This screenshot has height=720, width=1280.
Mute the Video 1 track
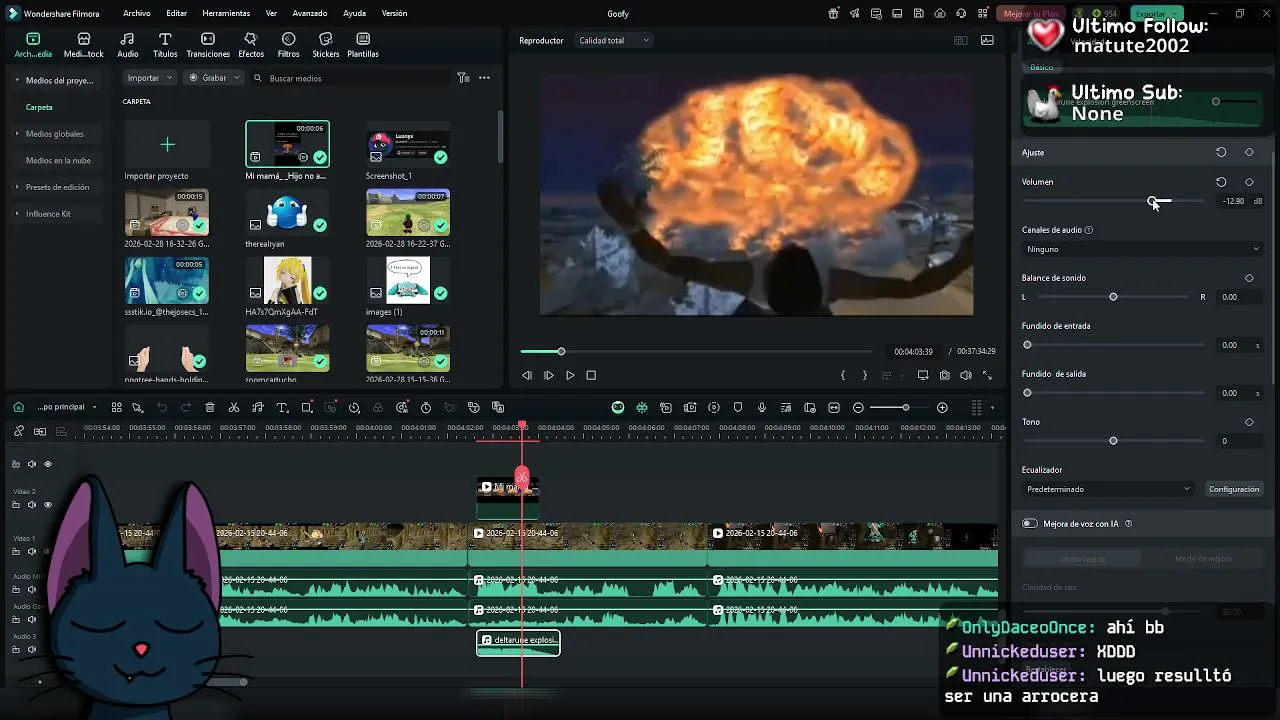(31, 552)
